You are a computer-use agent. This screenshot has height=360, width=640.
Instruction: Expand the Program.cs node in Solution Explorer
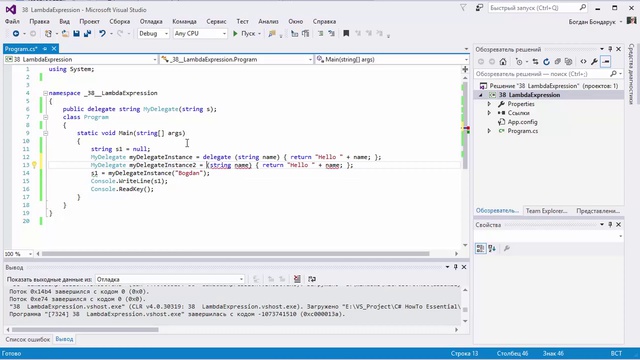(489, 131)
